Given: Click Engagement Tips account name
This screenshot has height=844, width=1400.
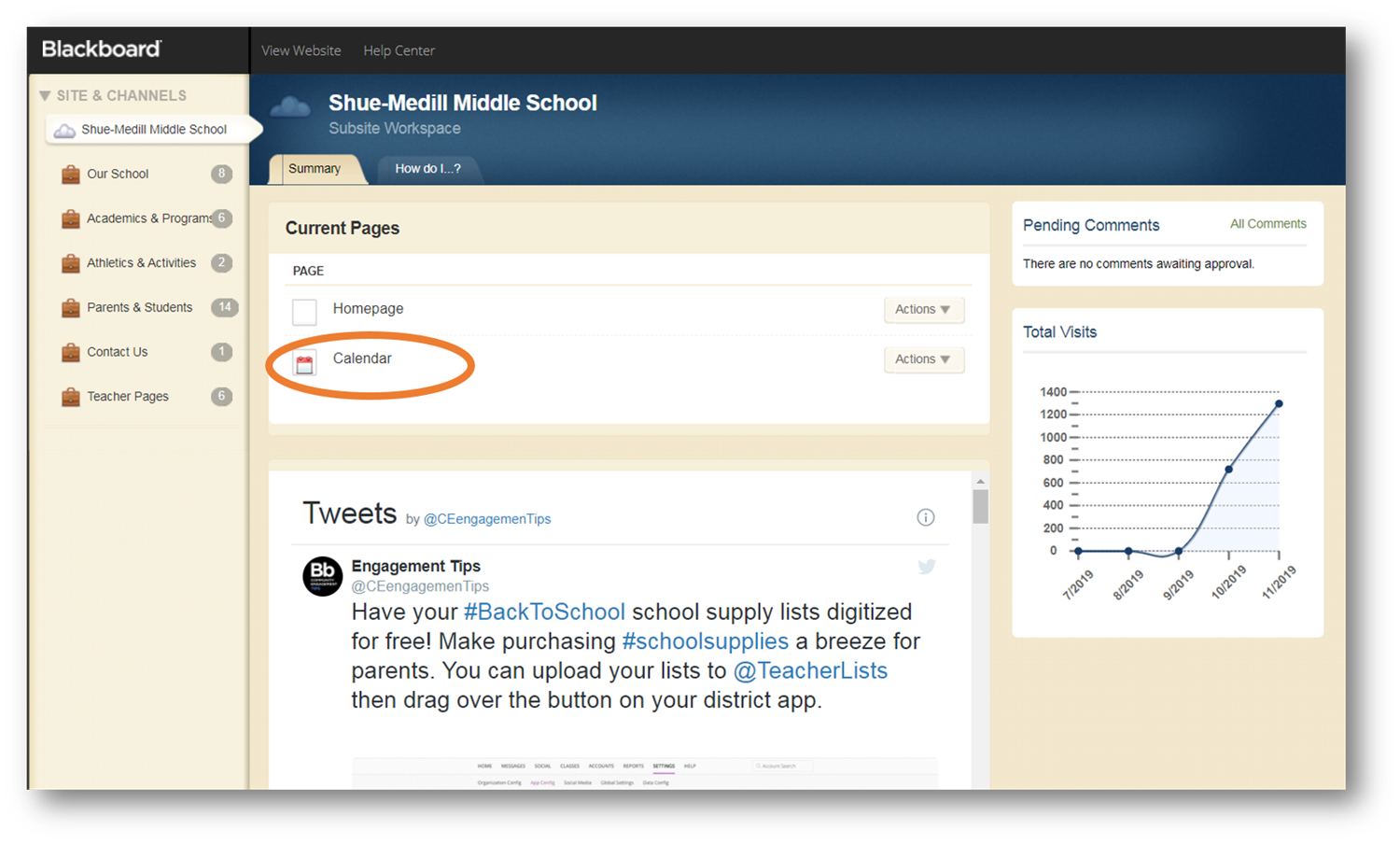Looking at the screenshot, I should tap(415, 566).
